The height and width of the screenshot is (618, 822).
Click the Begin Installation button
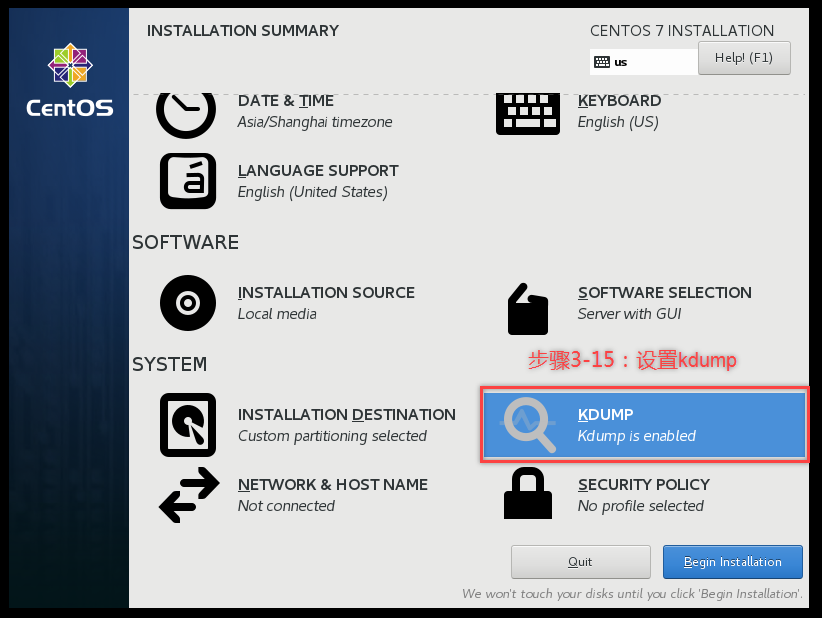click(x=732, y=562)
